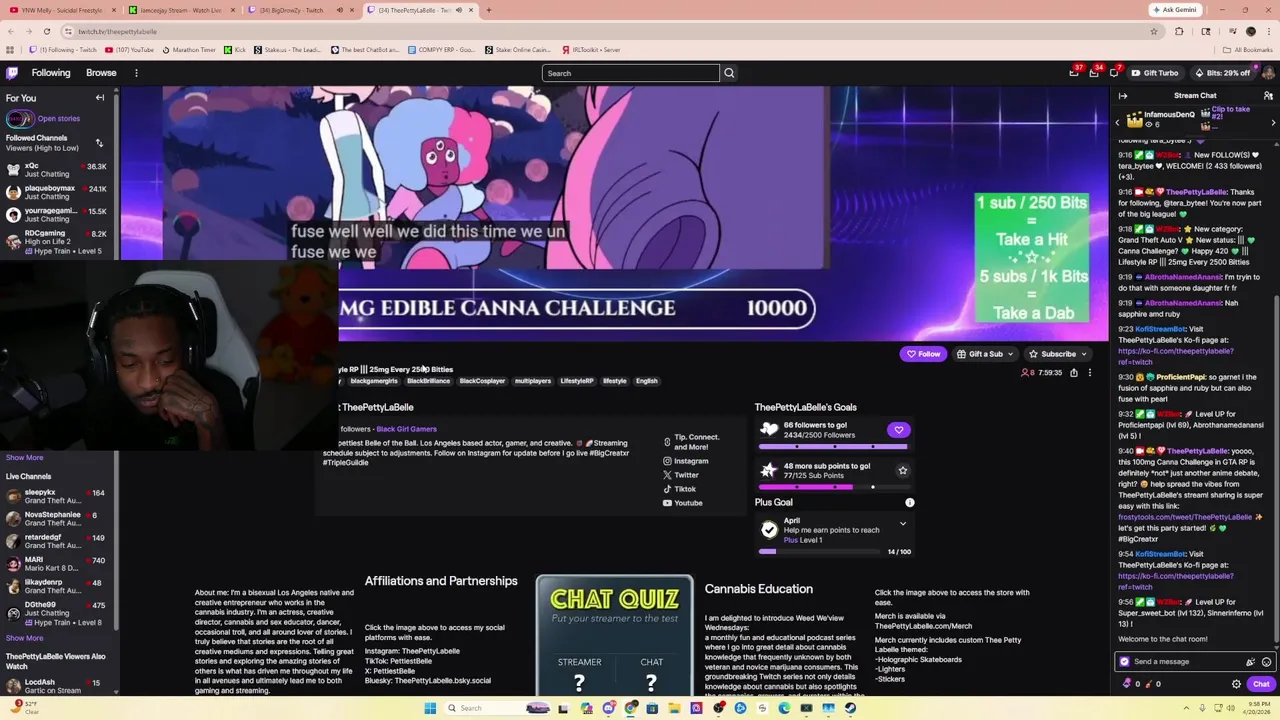Show more live channels
The height and width of the screenshot is (720, 1280).
pos(25,638)
